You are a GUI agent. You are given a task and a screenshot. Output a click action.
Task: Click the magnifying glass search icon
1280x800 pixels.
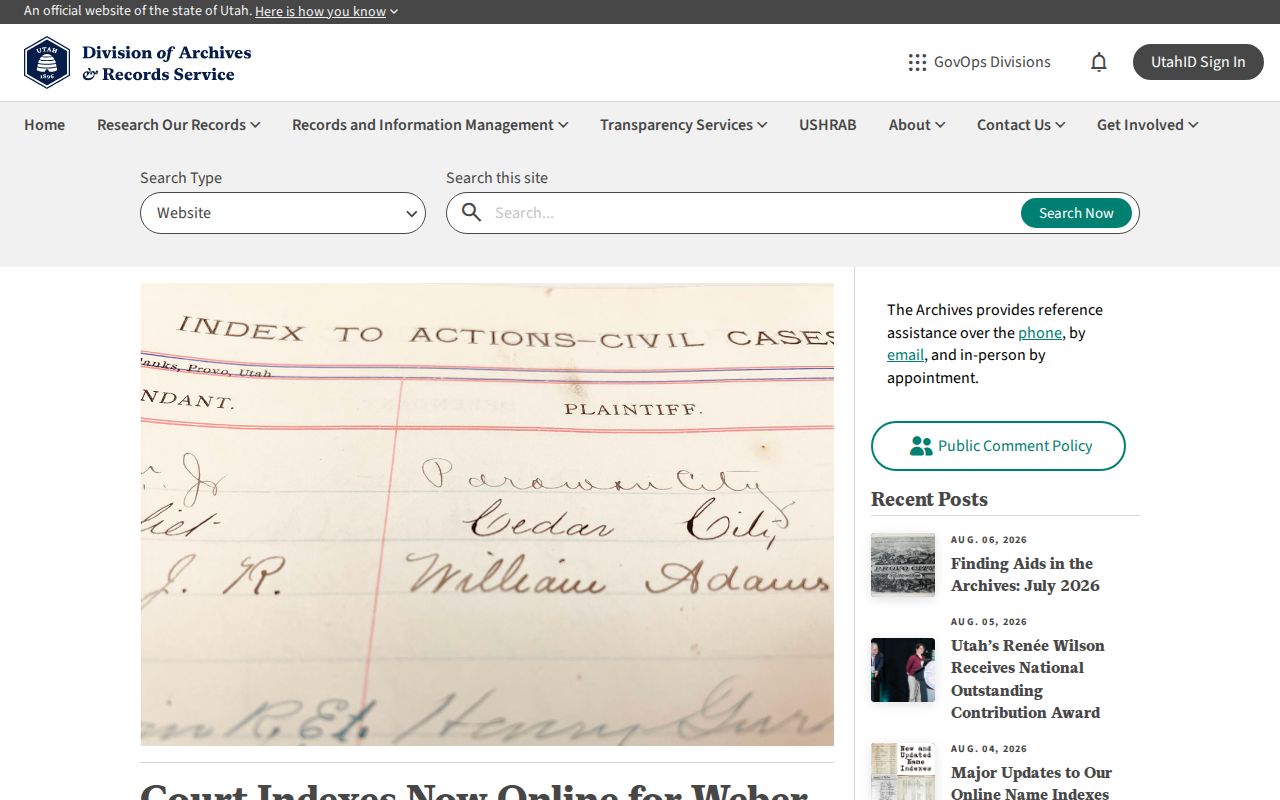472,213
